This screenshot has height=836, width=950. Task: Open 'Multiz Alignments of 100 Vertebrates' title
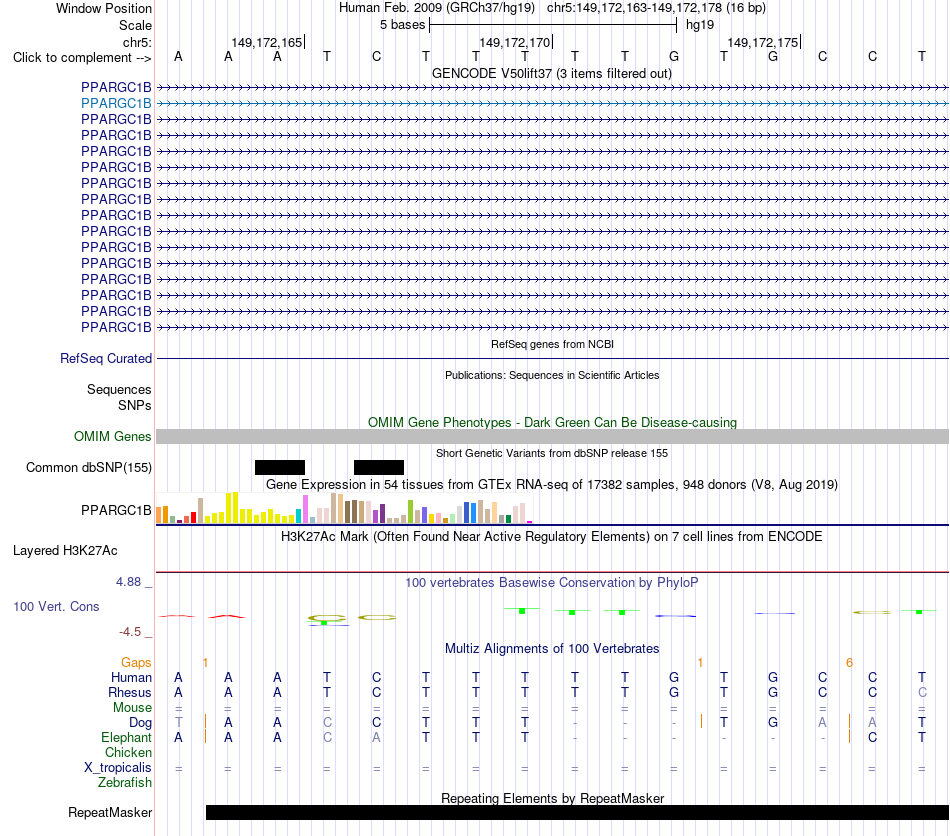tap(552, 649)
